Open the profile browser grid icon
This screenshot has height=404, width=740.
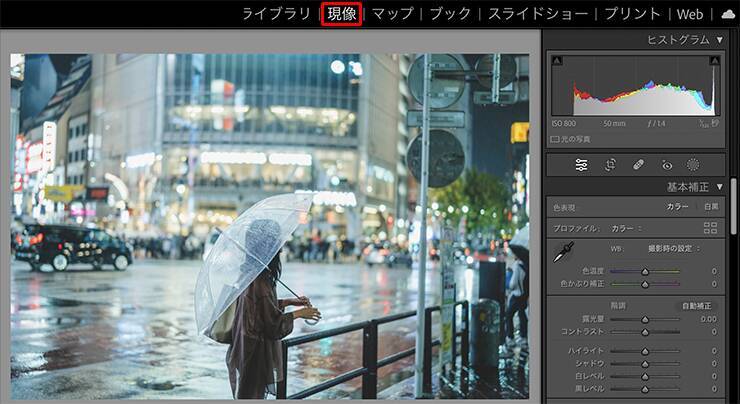[x=711, y=228]
